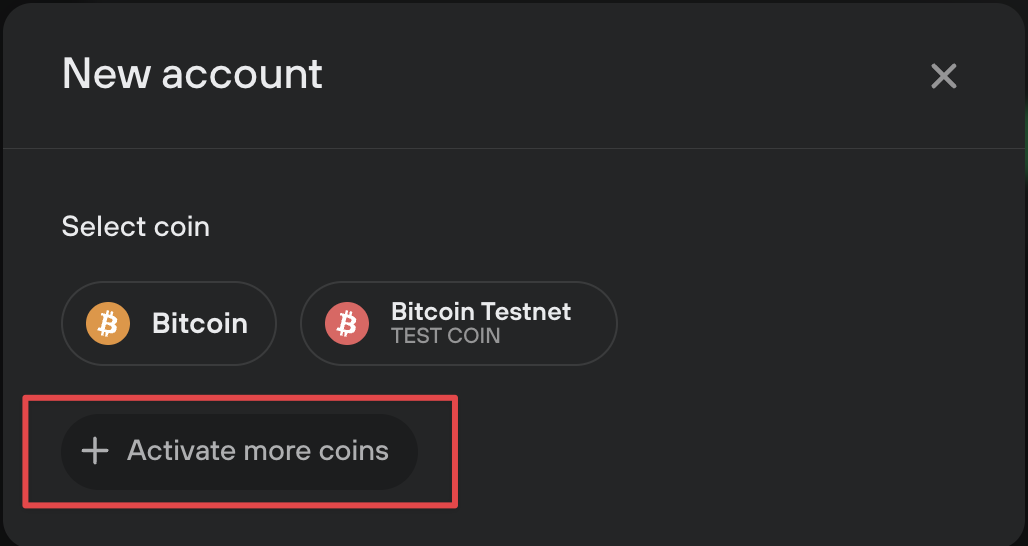The height and width of the screenshot is (546, 1028).
Task: Click right end of Activate more coins button
Action: (408, 452)
